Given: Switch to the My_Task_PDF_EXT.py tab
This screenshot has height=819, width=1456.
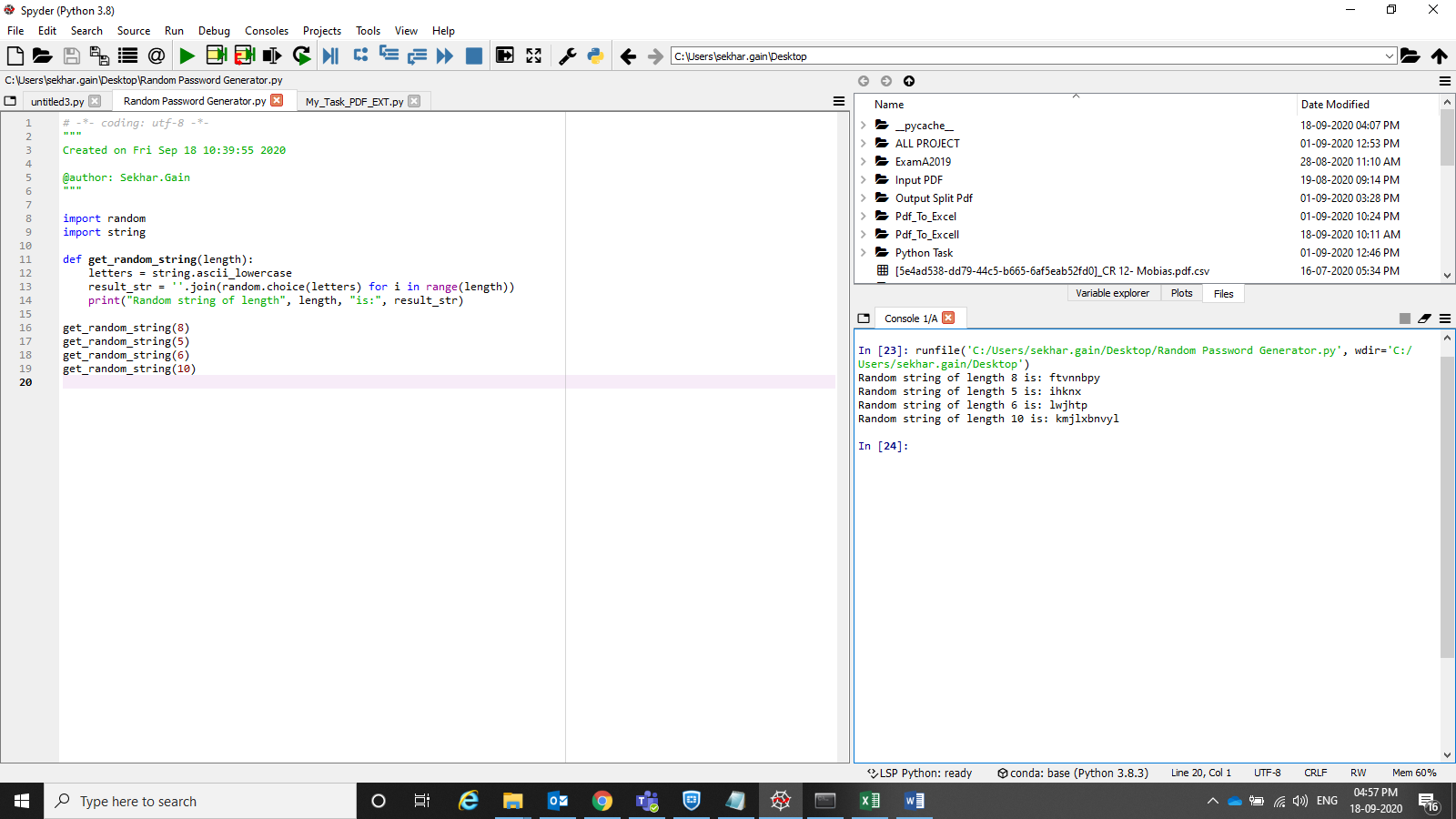Looking at the screenshot, I should [x=354, y=102].
